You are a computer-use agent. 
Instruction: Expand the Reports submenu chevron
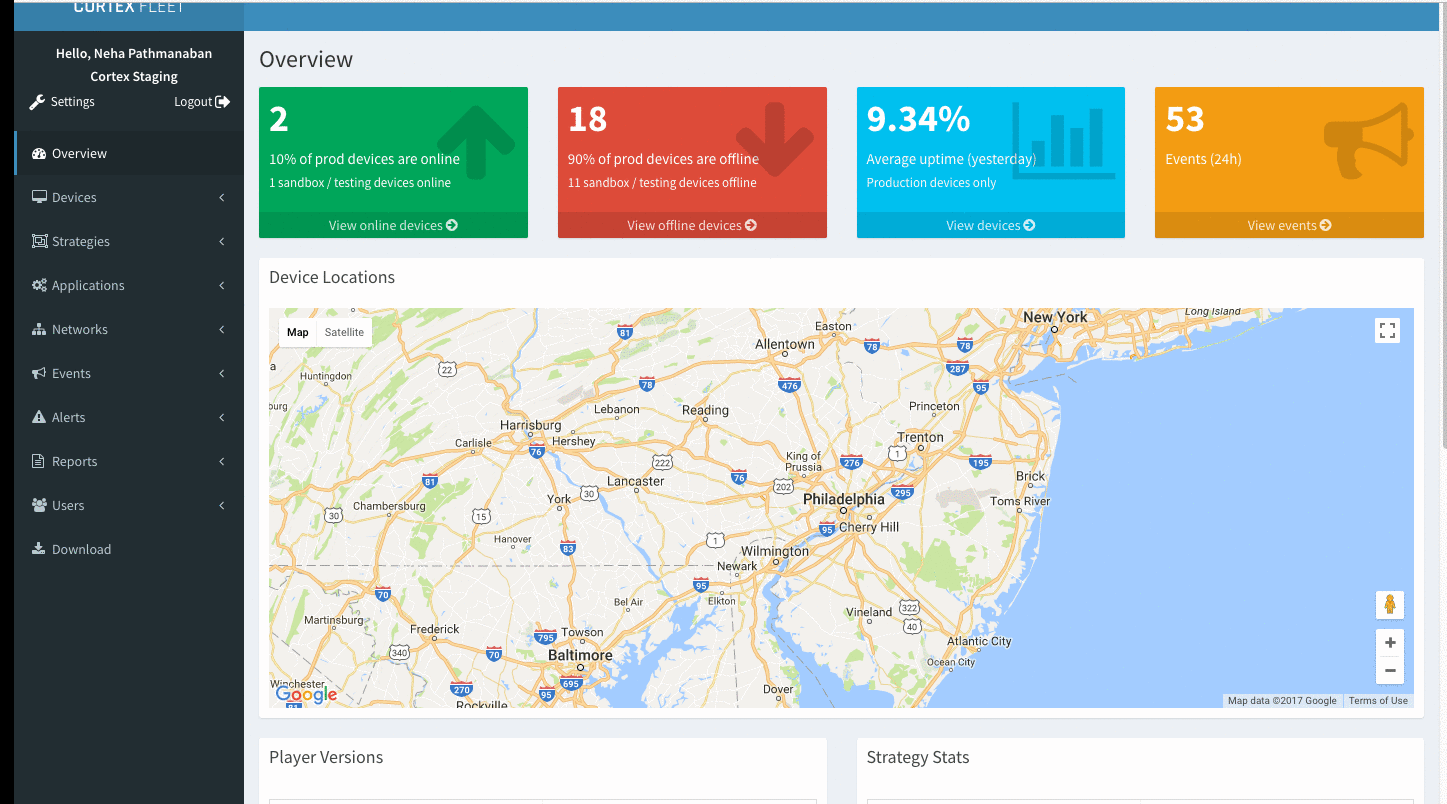click(222, 462)
